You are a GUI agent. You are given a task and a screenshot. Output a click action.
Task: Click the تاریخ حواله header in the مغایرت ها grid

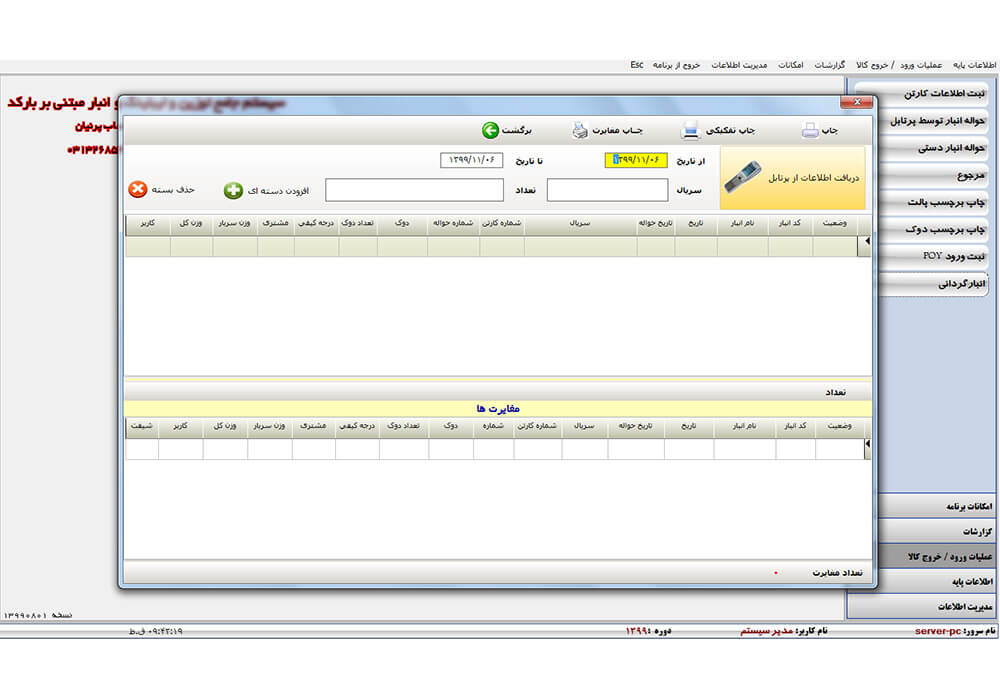click(x=635, y=426)
